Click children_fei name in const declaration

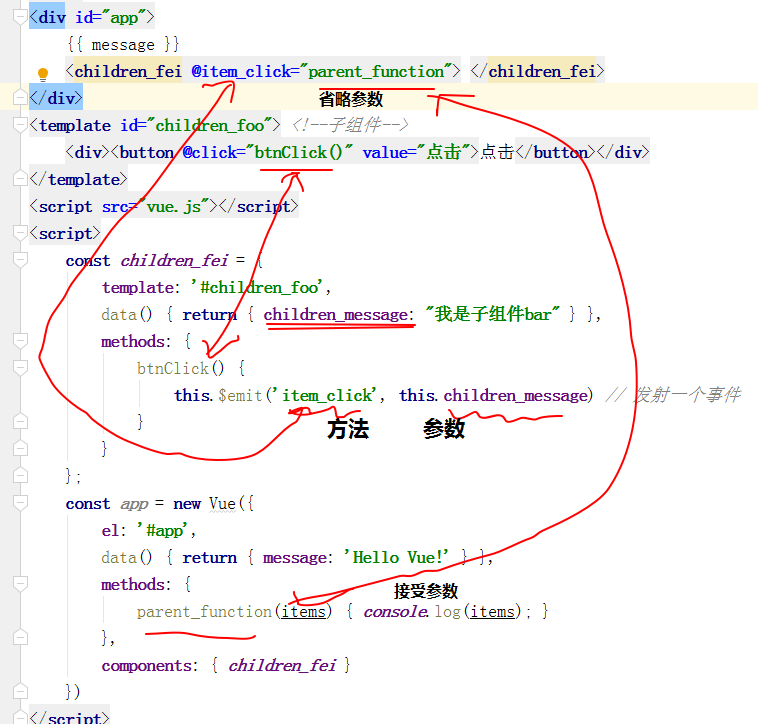pos(174,261)
